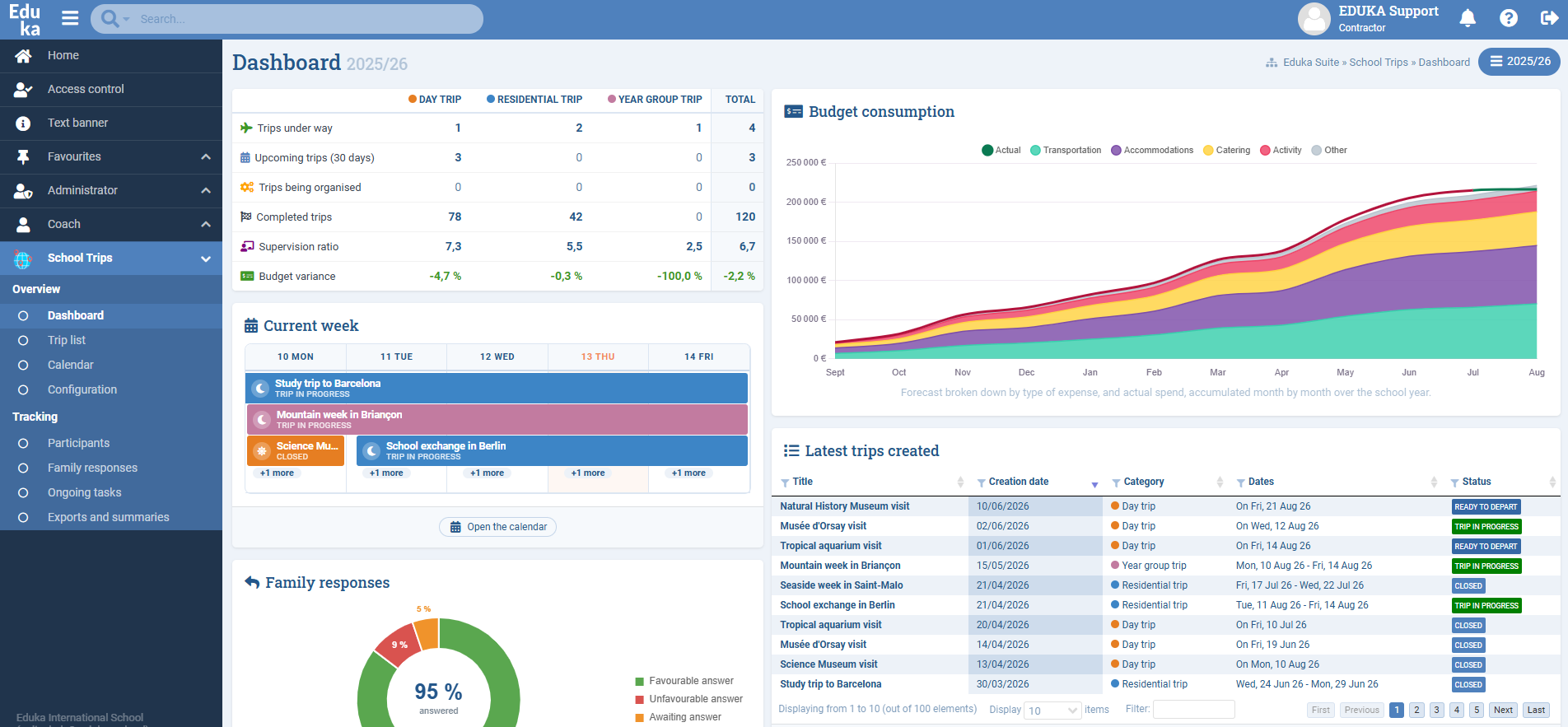Click the notifications bell icon
This screenshot has width=1568, height=727.
[1468, 18]
